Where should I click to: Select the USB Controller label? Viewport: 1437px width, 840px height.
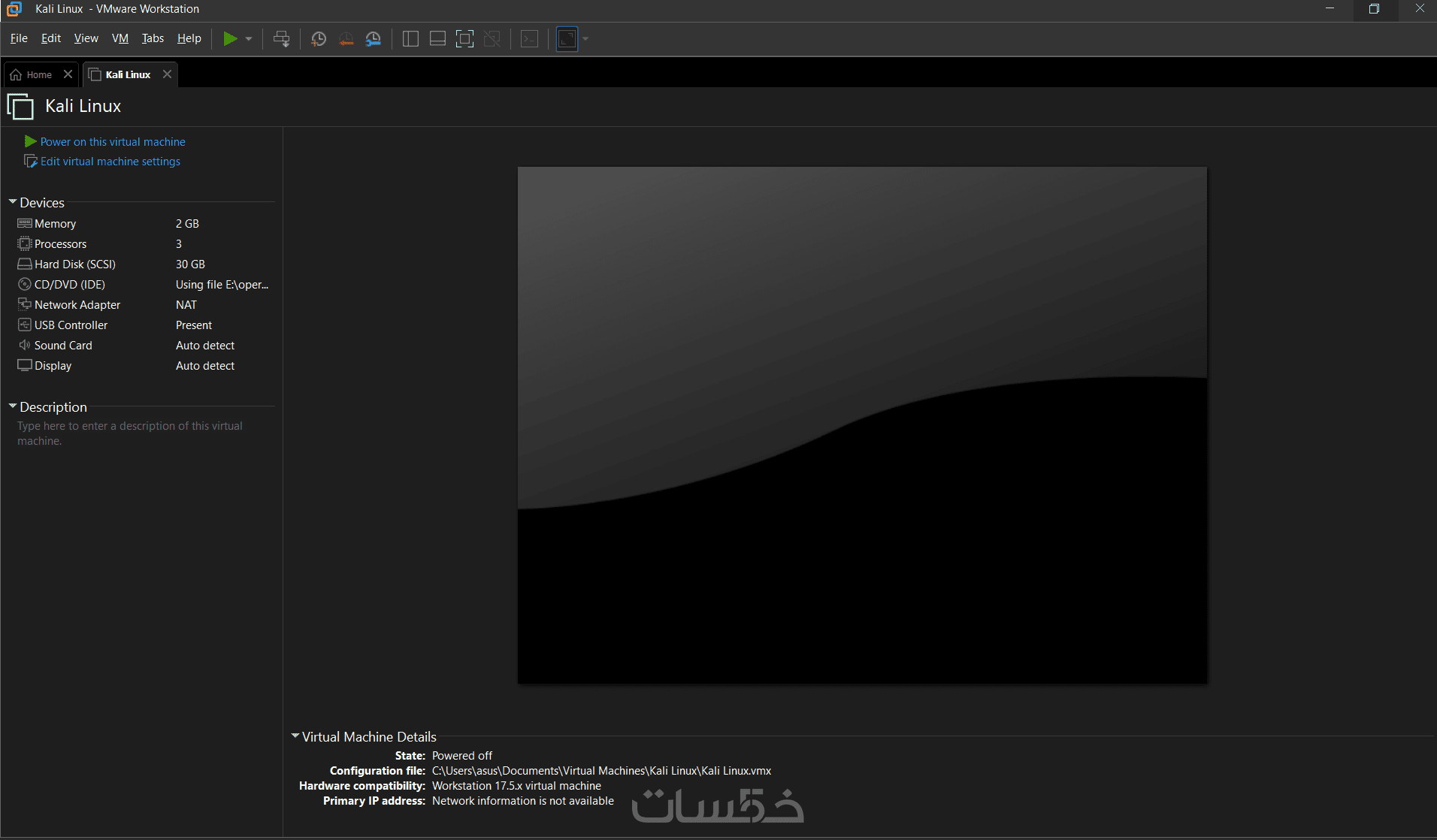click(x=71, y=325)
